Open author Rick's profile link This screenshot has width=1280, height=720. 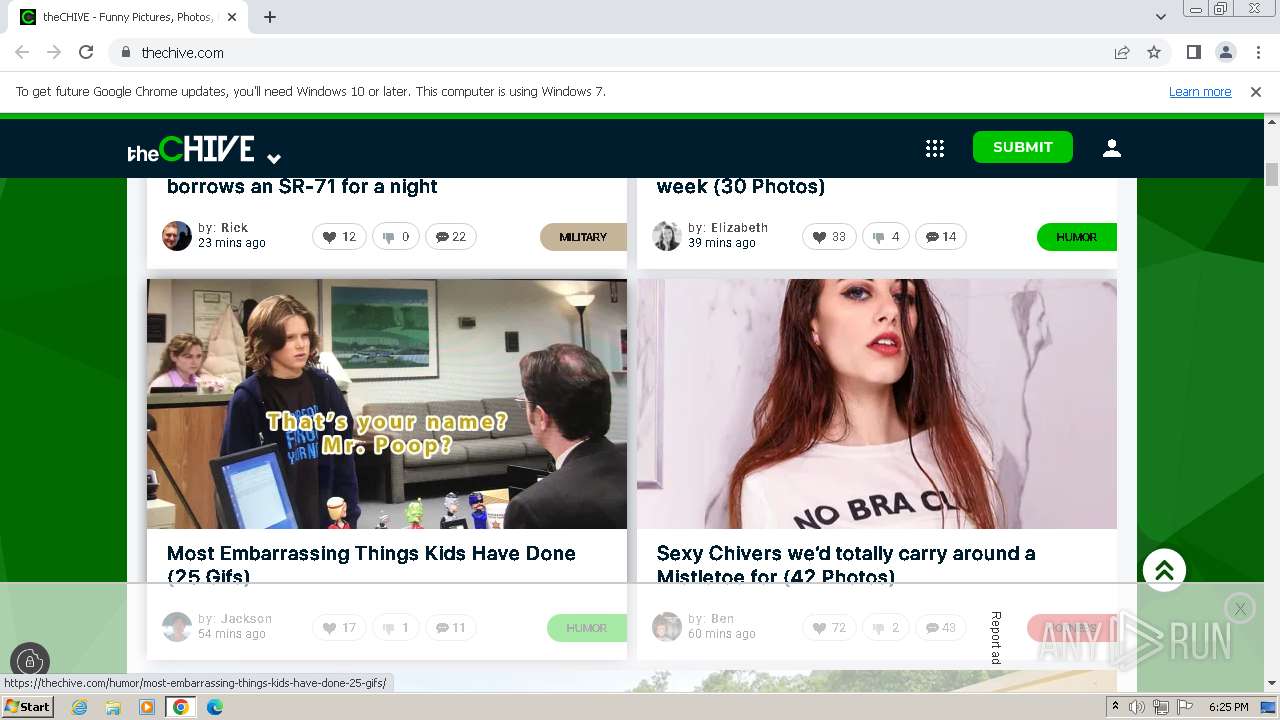click(x=234, y=228)
